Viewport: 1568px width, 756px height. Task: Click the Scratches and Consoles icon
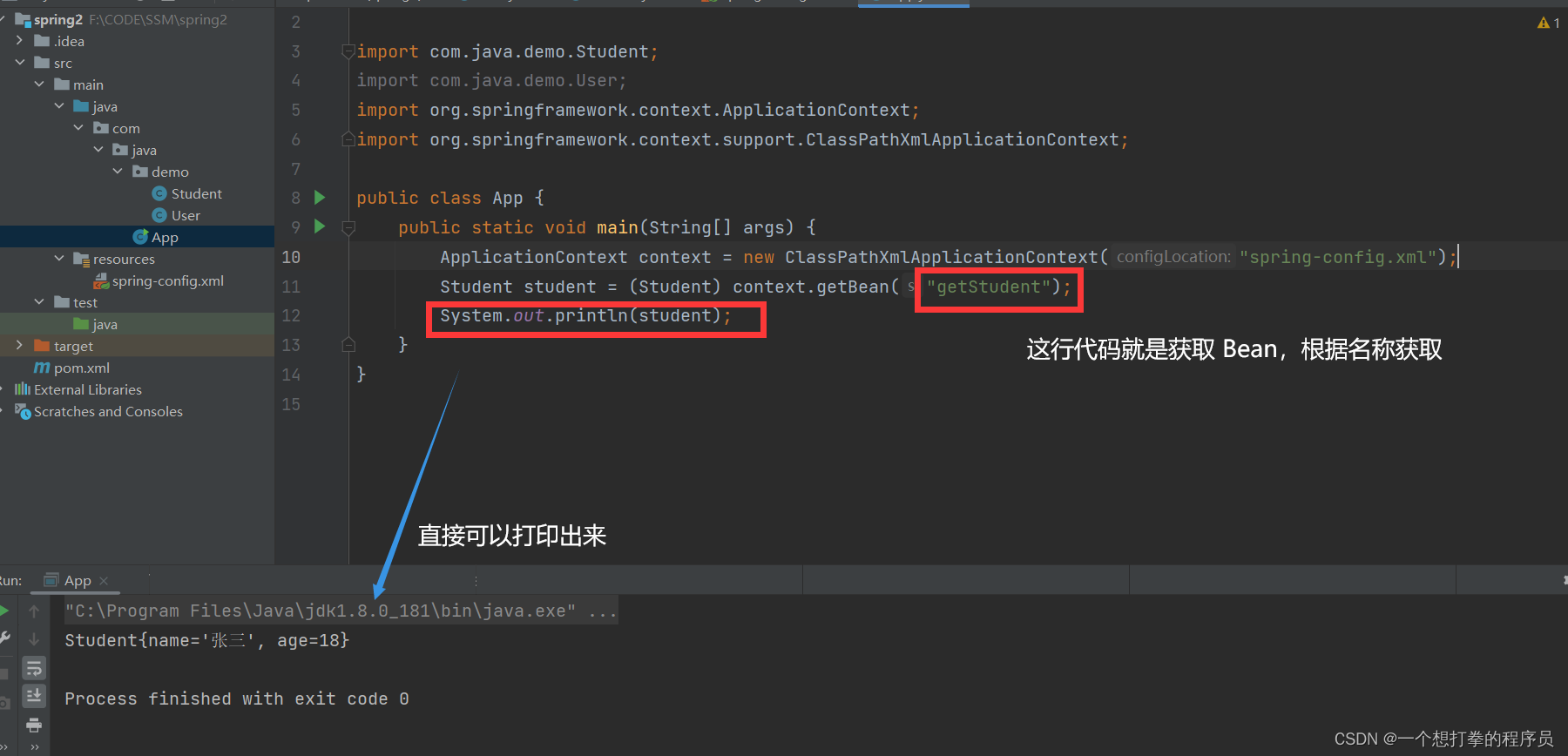click(23, 411)
